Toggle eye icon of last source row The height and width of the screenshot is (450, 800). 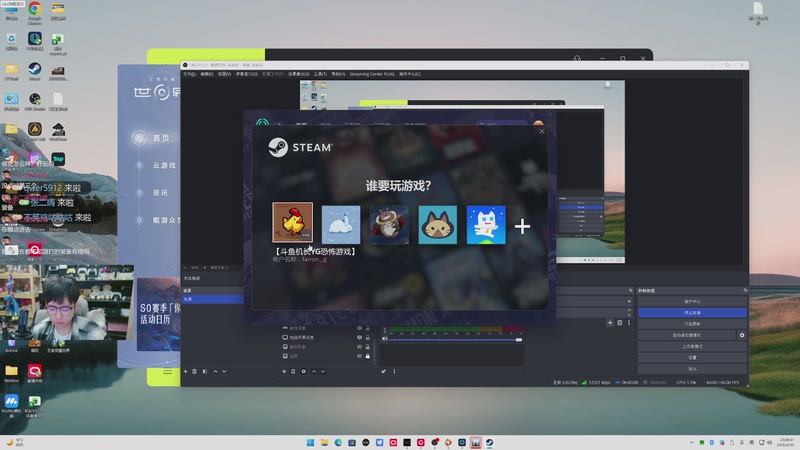[x=359, y=356]
